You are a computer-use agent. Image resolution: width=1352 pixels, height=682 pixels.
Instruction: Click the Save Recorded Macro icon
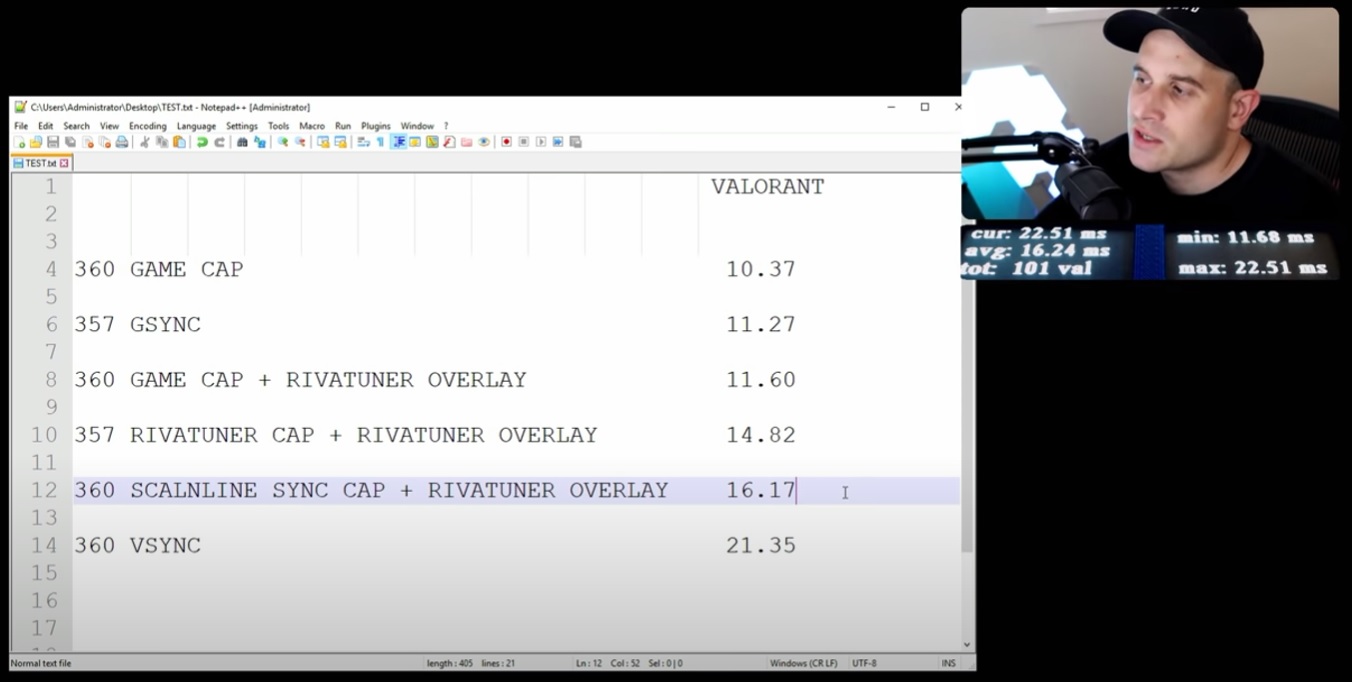pyautogui.click(x=575, y=142)
